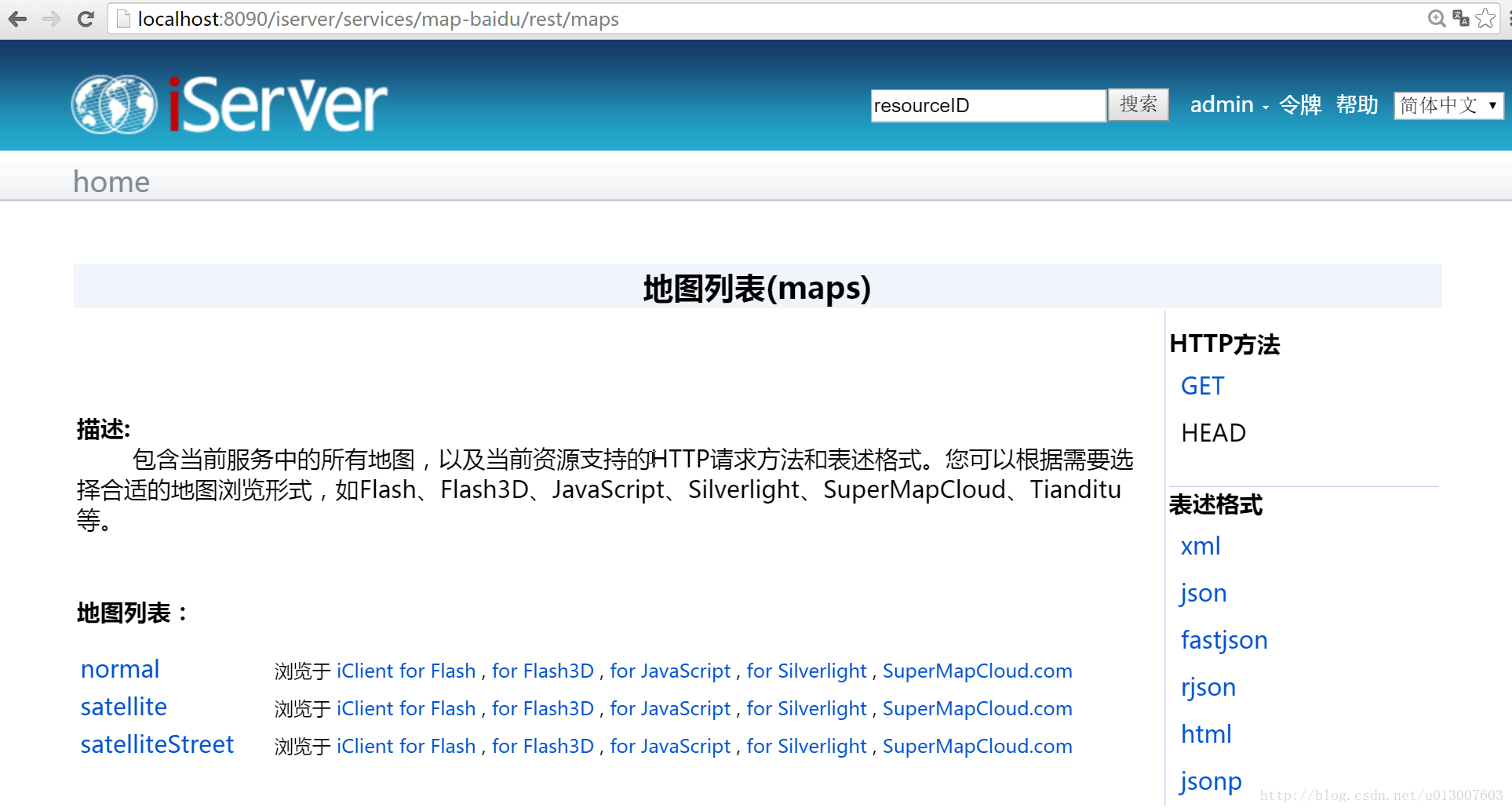1512x811 pixels.
Task: View normal map for Silverlight
Action: (x=807, y=671)
